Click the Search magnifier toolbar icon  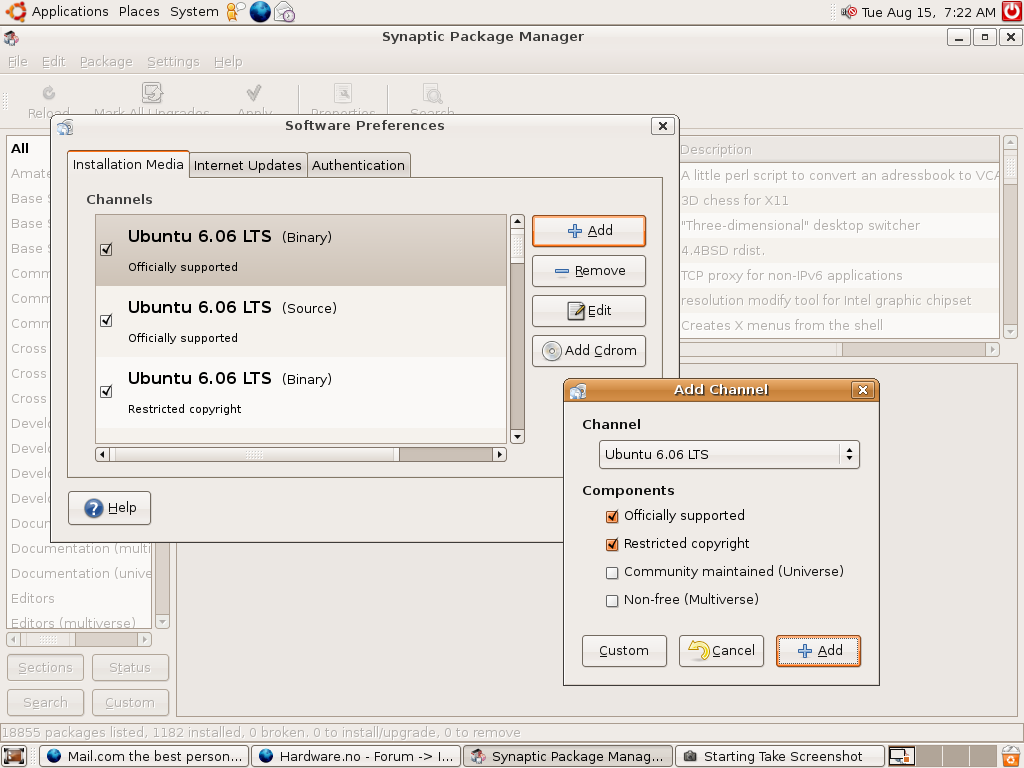pos(432,93)
